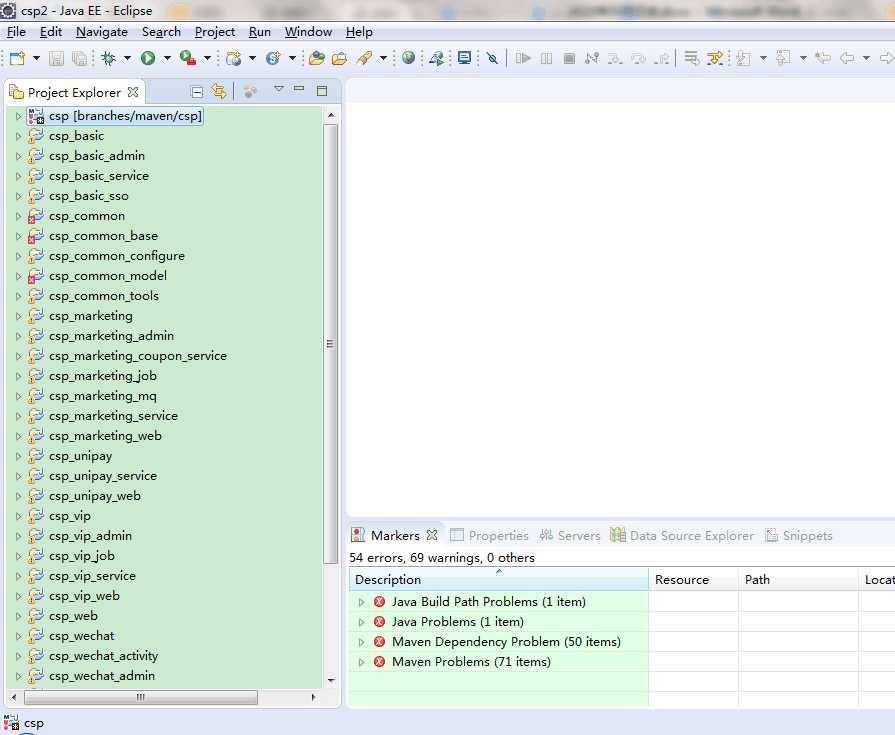Click the Save toolbar icon

pyautogui.click(x=56, y=58)
